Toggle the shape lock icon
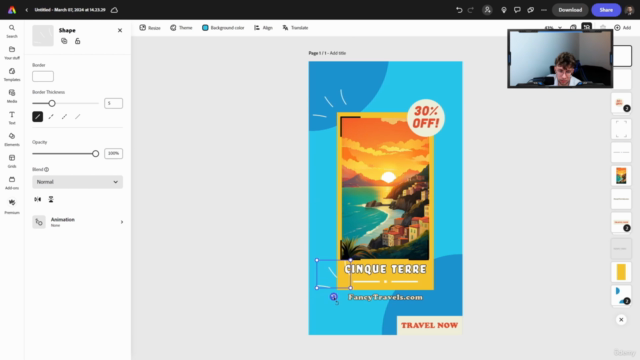The width and height of the screenshot is (640, 360). tap(78, 41)
